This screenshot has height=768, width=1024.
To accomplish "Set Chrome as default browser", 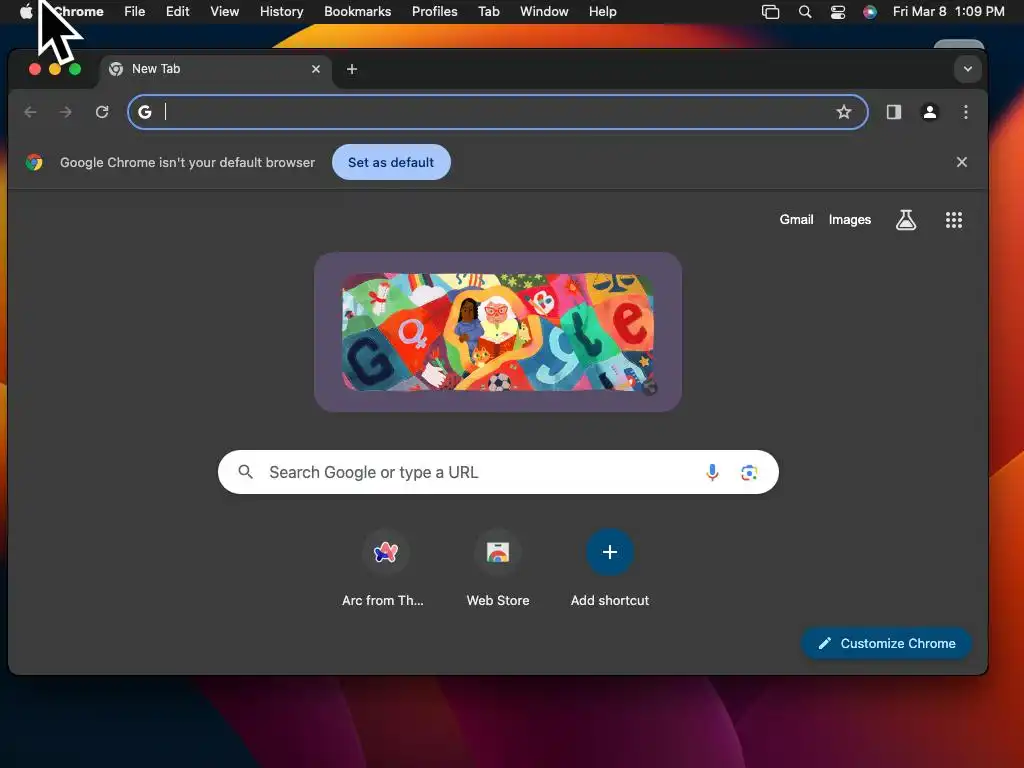I will 391,162.
